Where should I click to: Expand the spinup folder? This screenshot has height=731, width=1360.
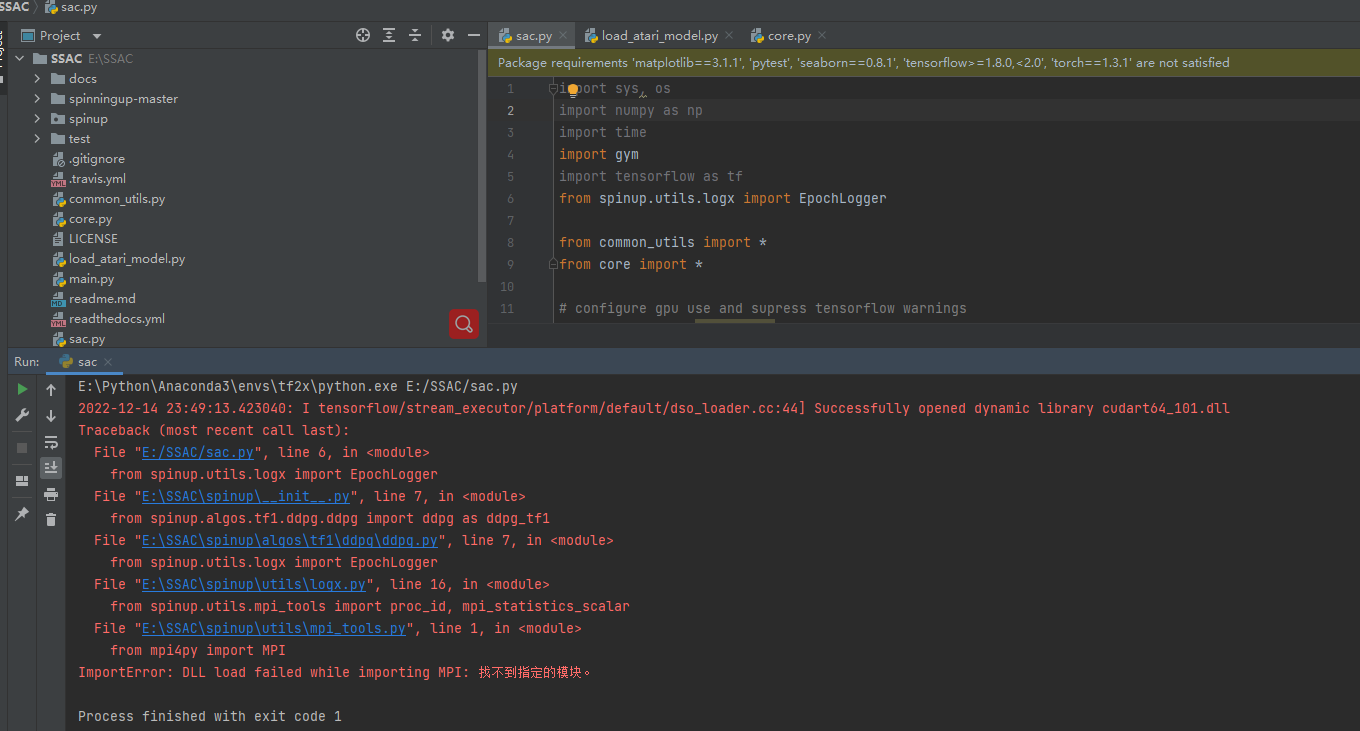[37, 119]
